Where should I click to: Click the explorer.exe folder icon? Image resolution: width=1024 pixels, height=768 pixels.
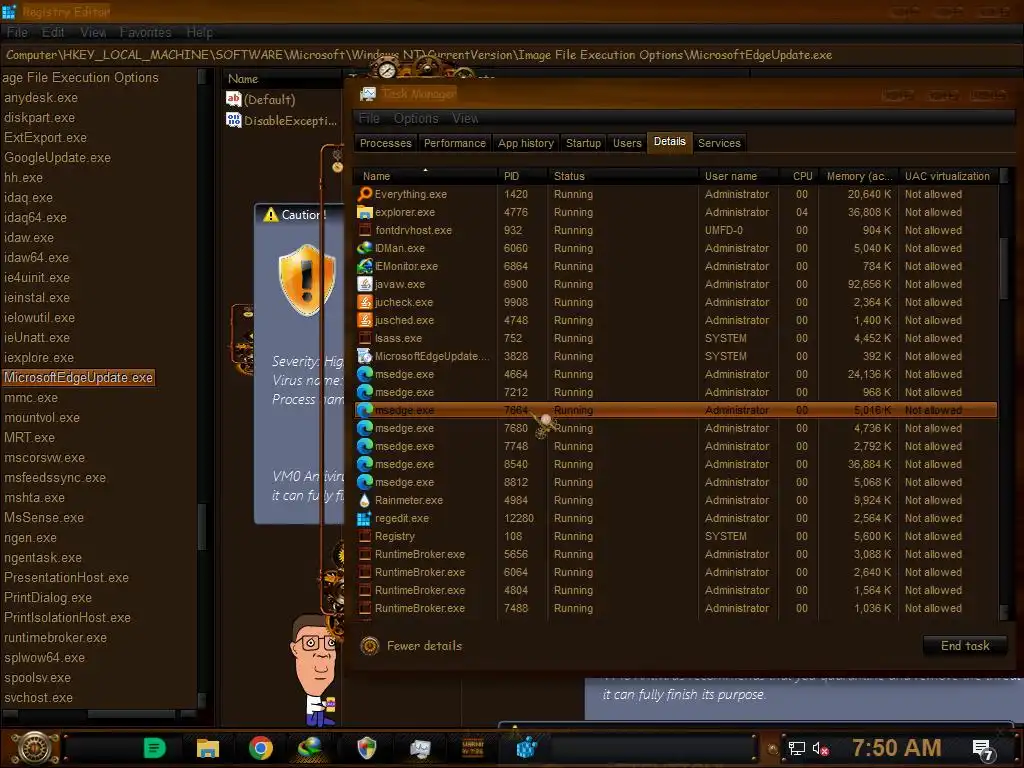[364, 212]
